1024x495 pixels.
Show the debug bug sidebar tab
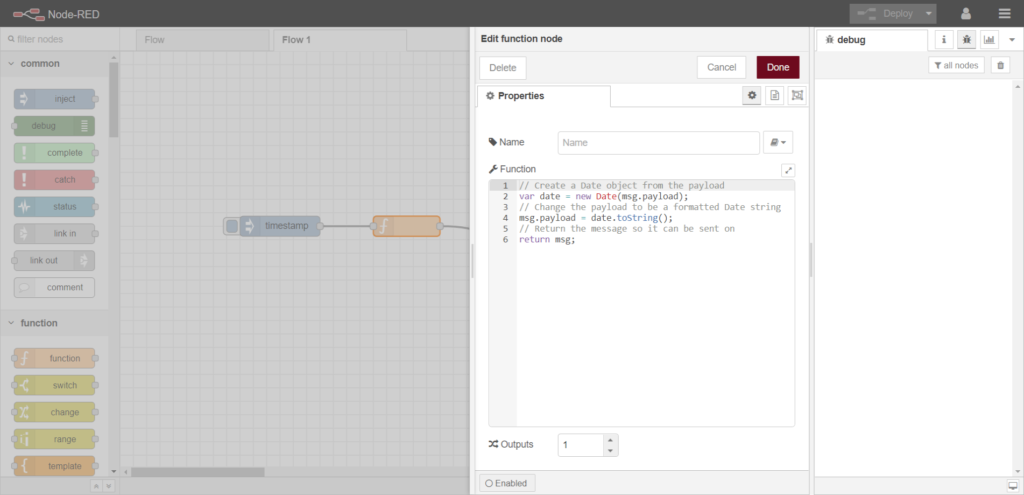point(967,40)
